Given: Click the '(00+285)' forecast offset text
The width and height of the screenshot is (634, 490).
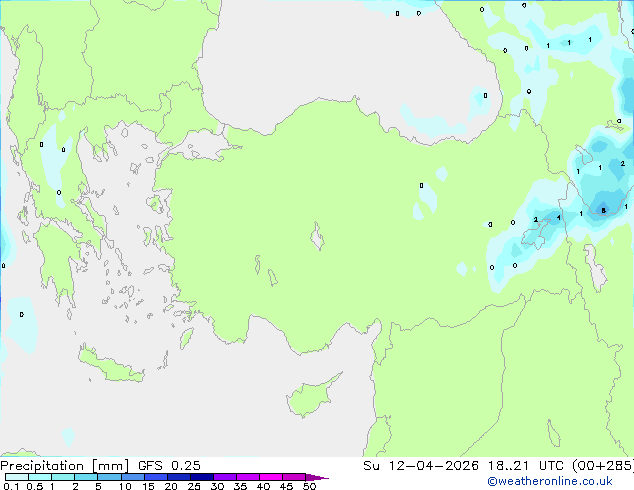Looking at the screenshot, I should (602, 466).
